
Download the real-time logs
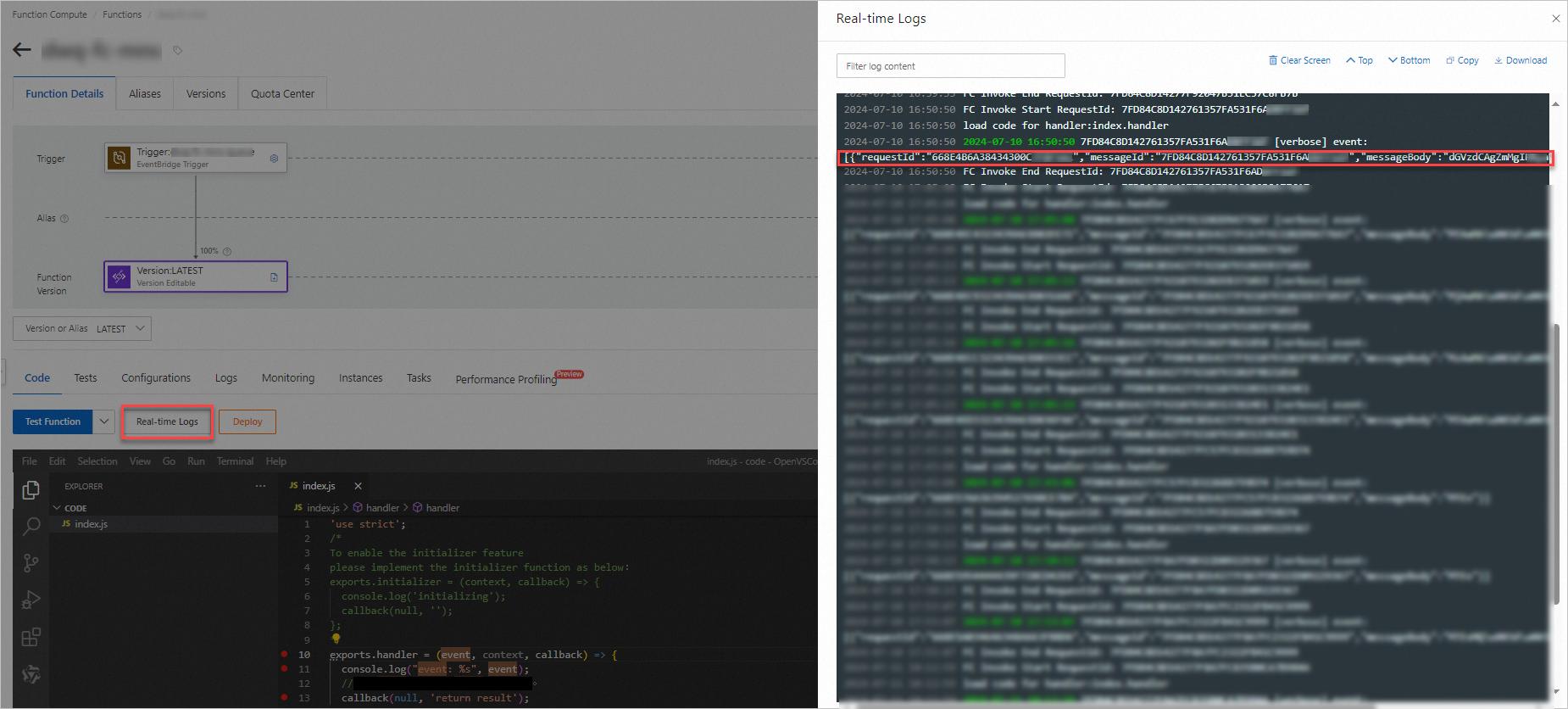point(1521,60)
